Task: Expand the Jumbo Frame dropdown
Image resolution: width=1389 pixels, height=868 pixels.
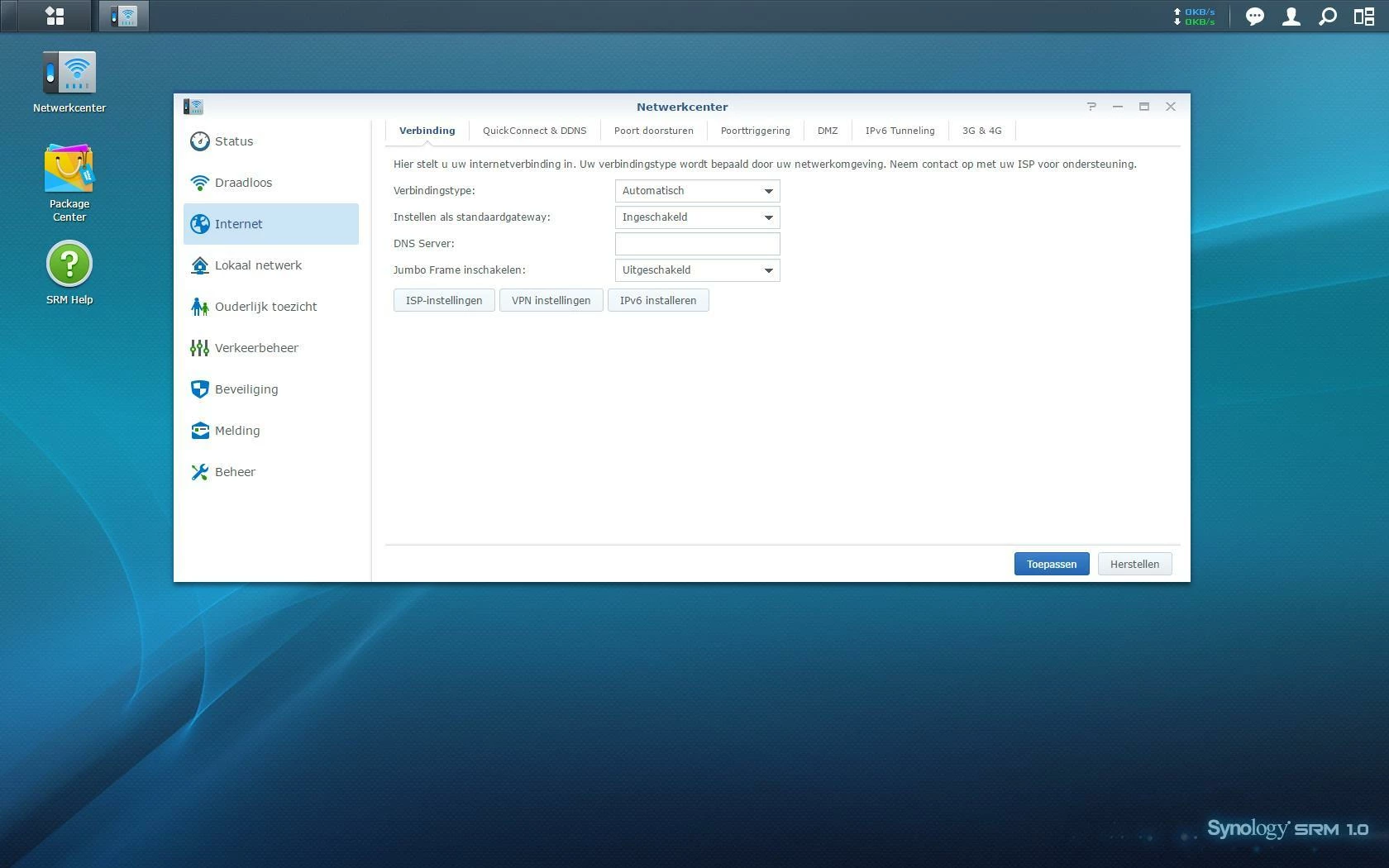Action: [697, 270]
